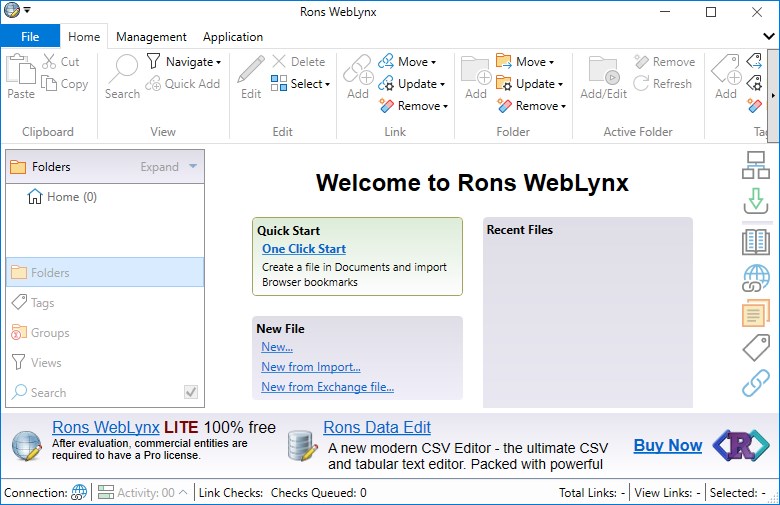The image size is (780, 505).
Task: Open the Navigate dropdown
Action: click(184, 62)
